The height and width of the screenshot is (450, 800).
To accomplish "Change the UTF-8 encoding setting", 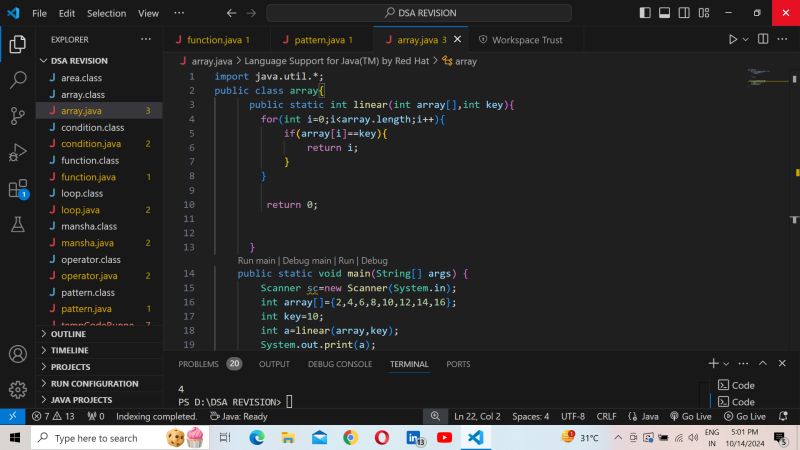I will [573, 416].
